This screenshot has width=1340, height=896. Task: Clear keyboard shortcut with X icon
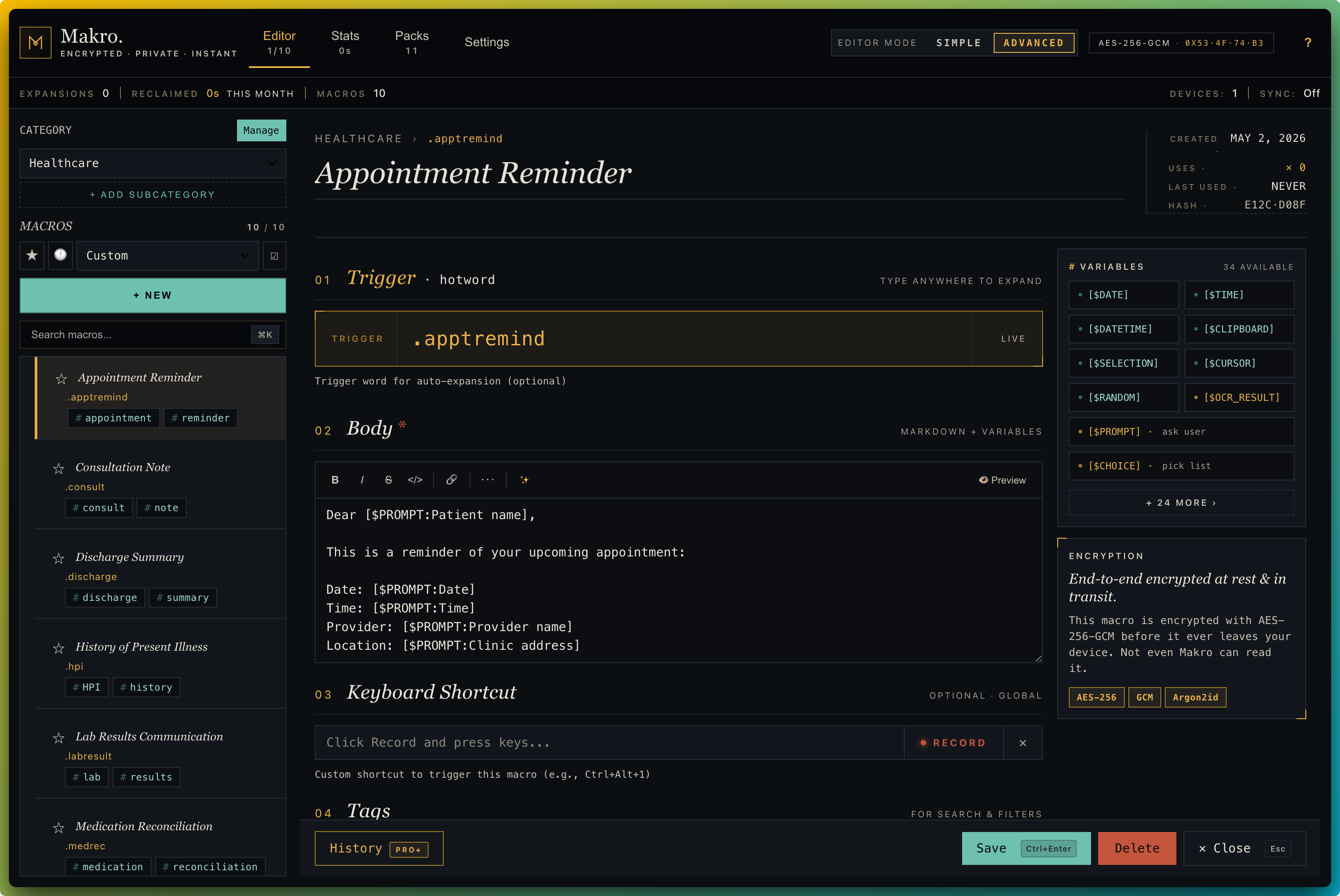tap(1023, 743)
